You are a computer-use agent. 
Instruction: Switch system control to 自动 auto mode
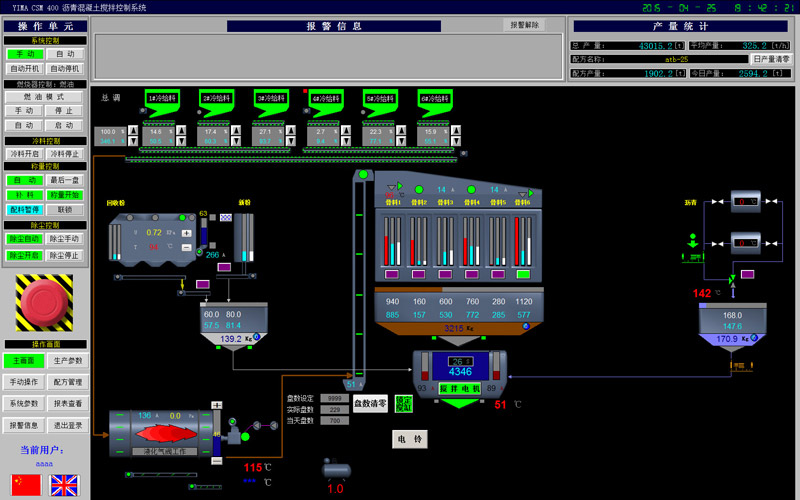coord(65,54)
